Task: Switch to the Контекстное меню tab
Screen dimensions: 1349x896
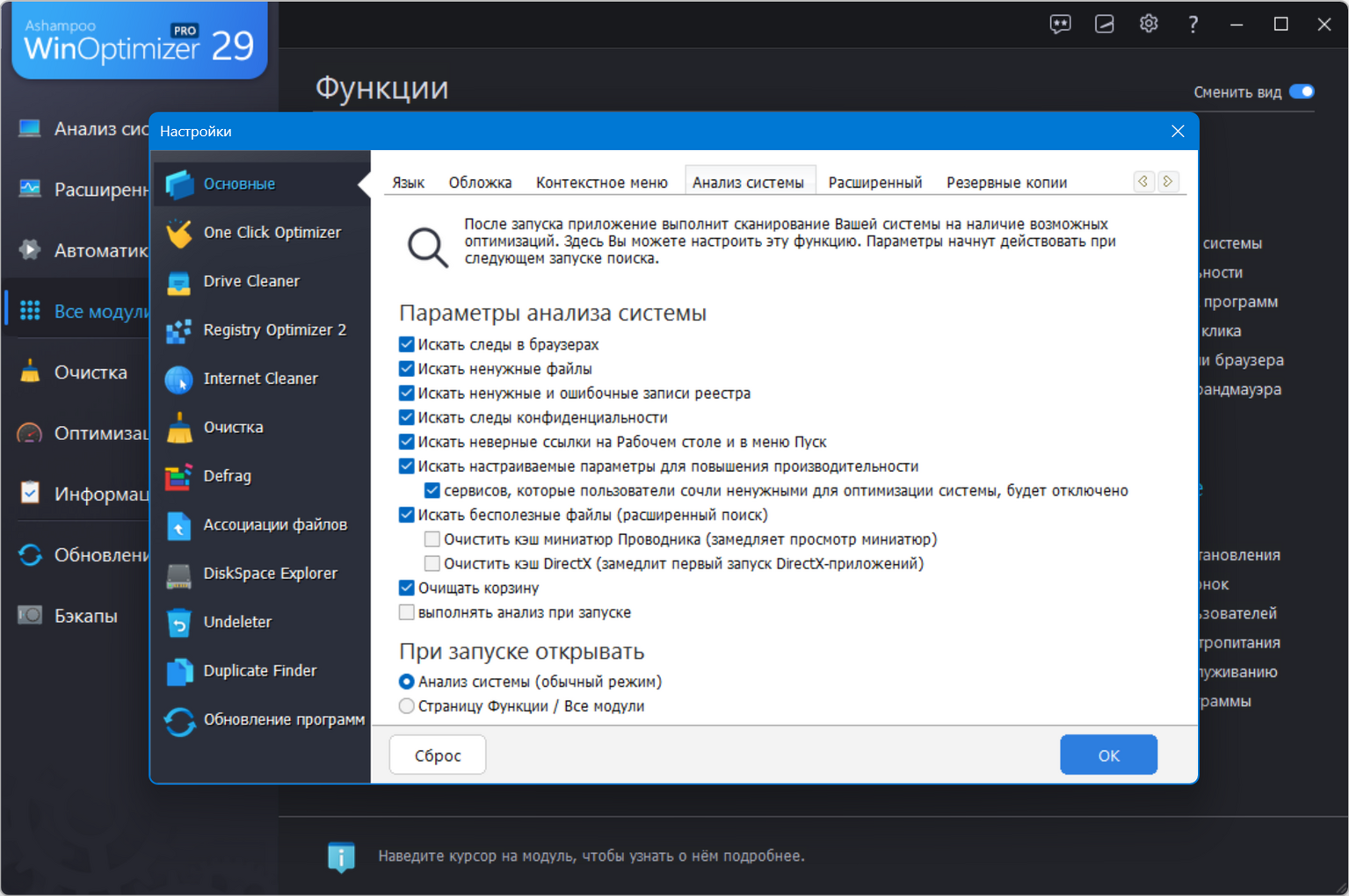Action: coord(602,183)
